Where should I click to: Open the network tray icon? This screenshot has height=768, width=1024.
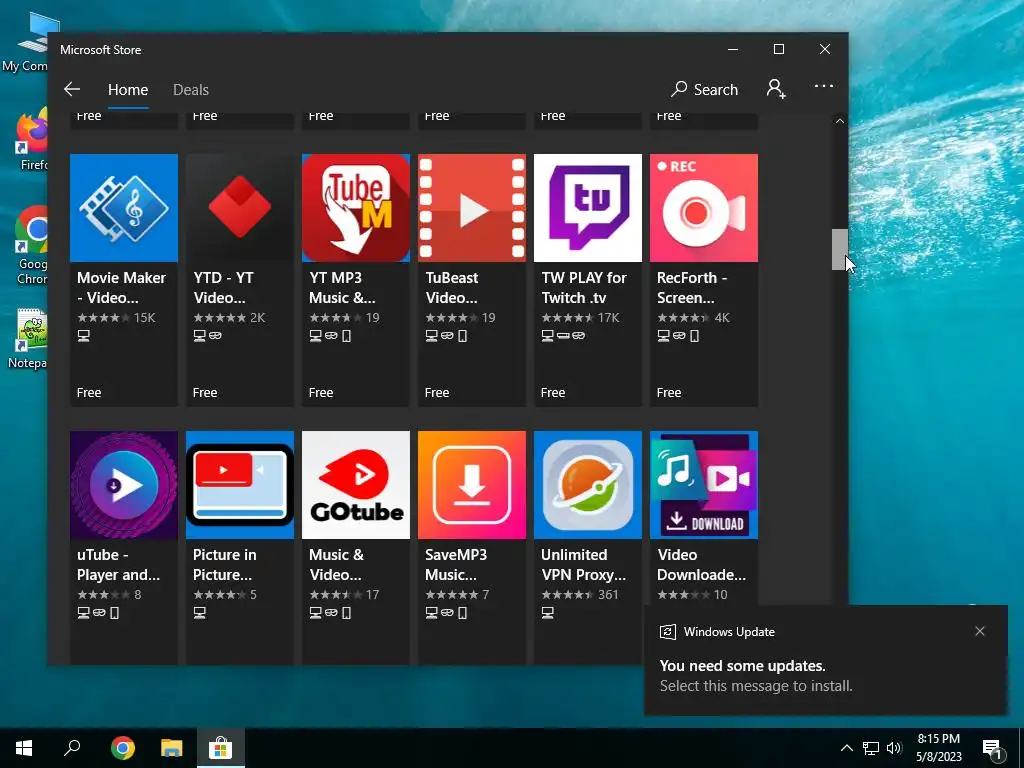coord(871,748)
